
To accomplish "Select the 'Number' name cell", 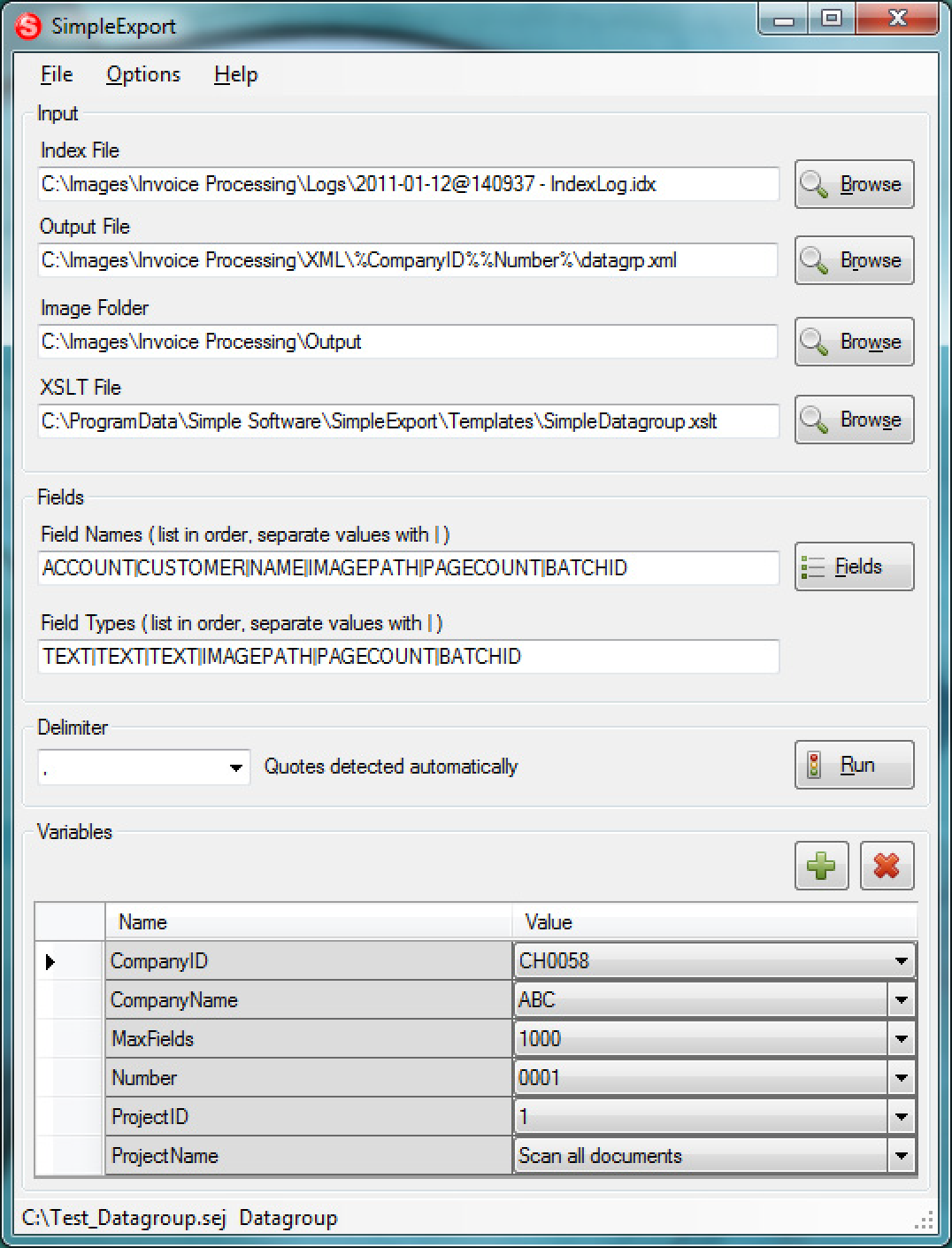I will point(309,1078).
